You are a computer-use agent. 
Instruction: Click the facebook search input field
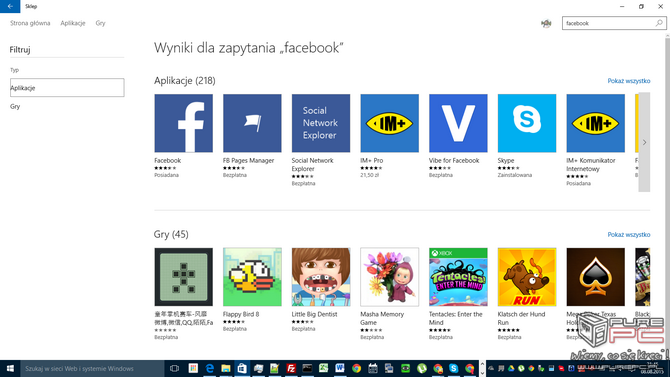click(608, 23)
